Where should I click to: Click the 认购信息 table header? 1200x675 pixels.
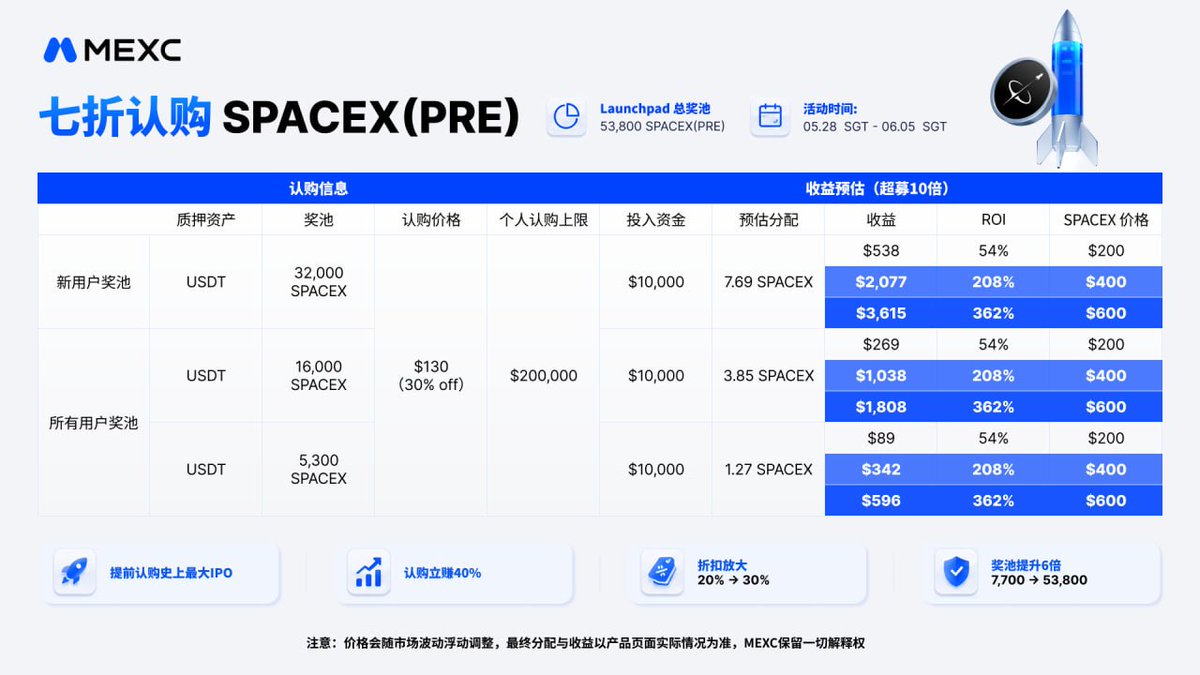point(318,188)
